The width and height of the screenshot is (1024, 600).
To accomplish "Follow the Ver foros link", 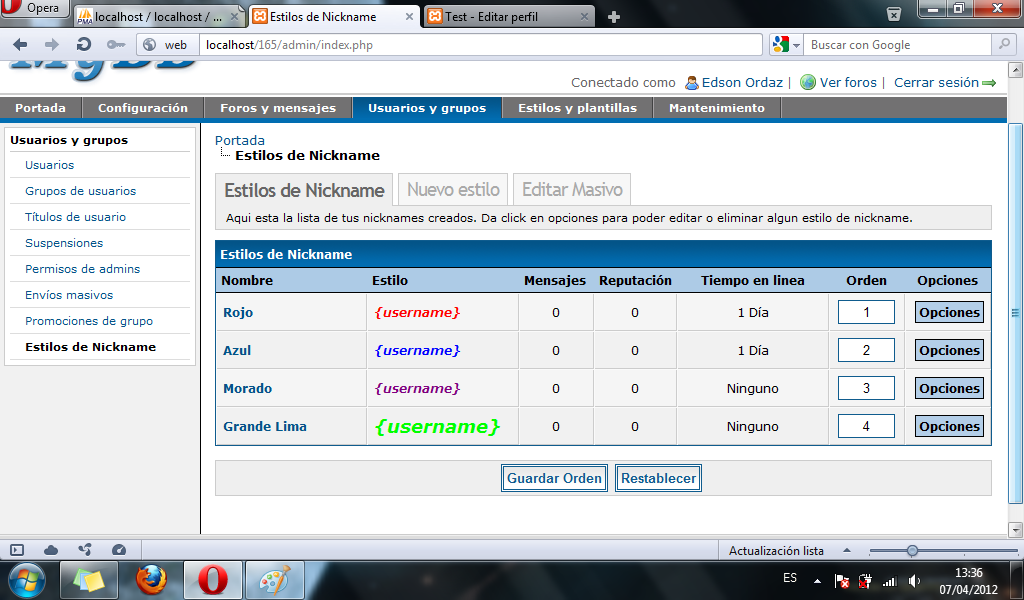I will (x=848, y=82).
